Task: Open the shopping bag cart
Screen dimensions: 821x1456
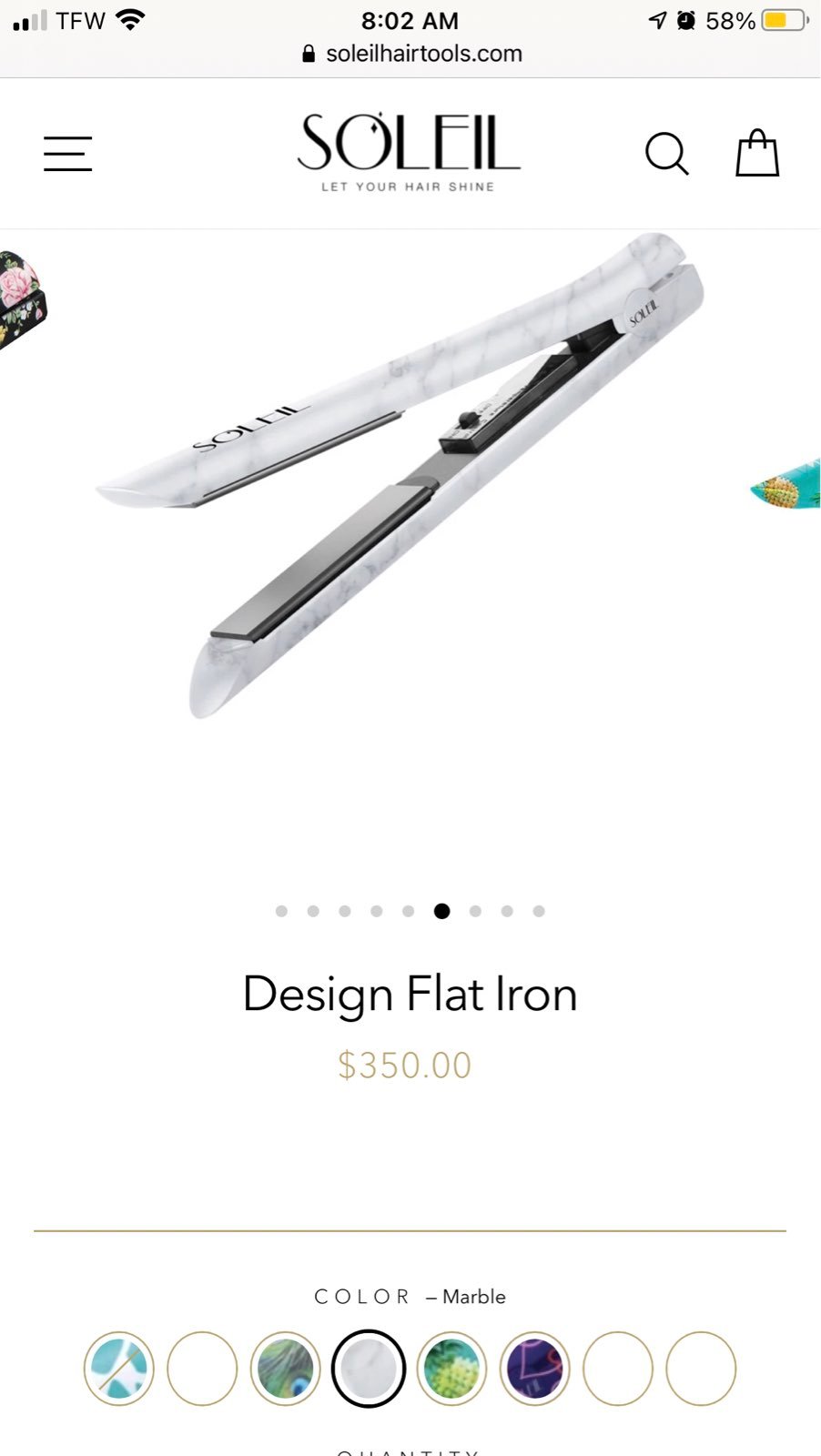Action: (x=757, y=152)
